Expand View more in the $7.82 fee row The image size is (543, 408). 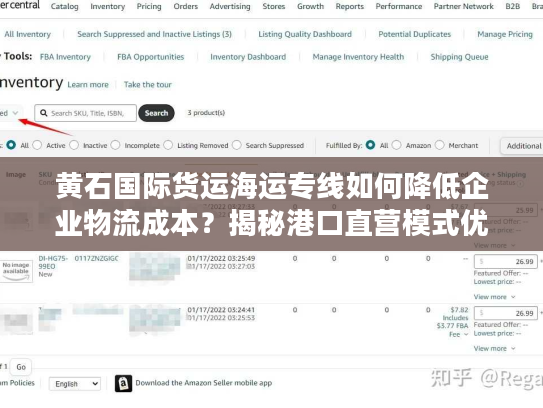494,348
